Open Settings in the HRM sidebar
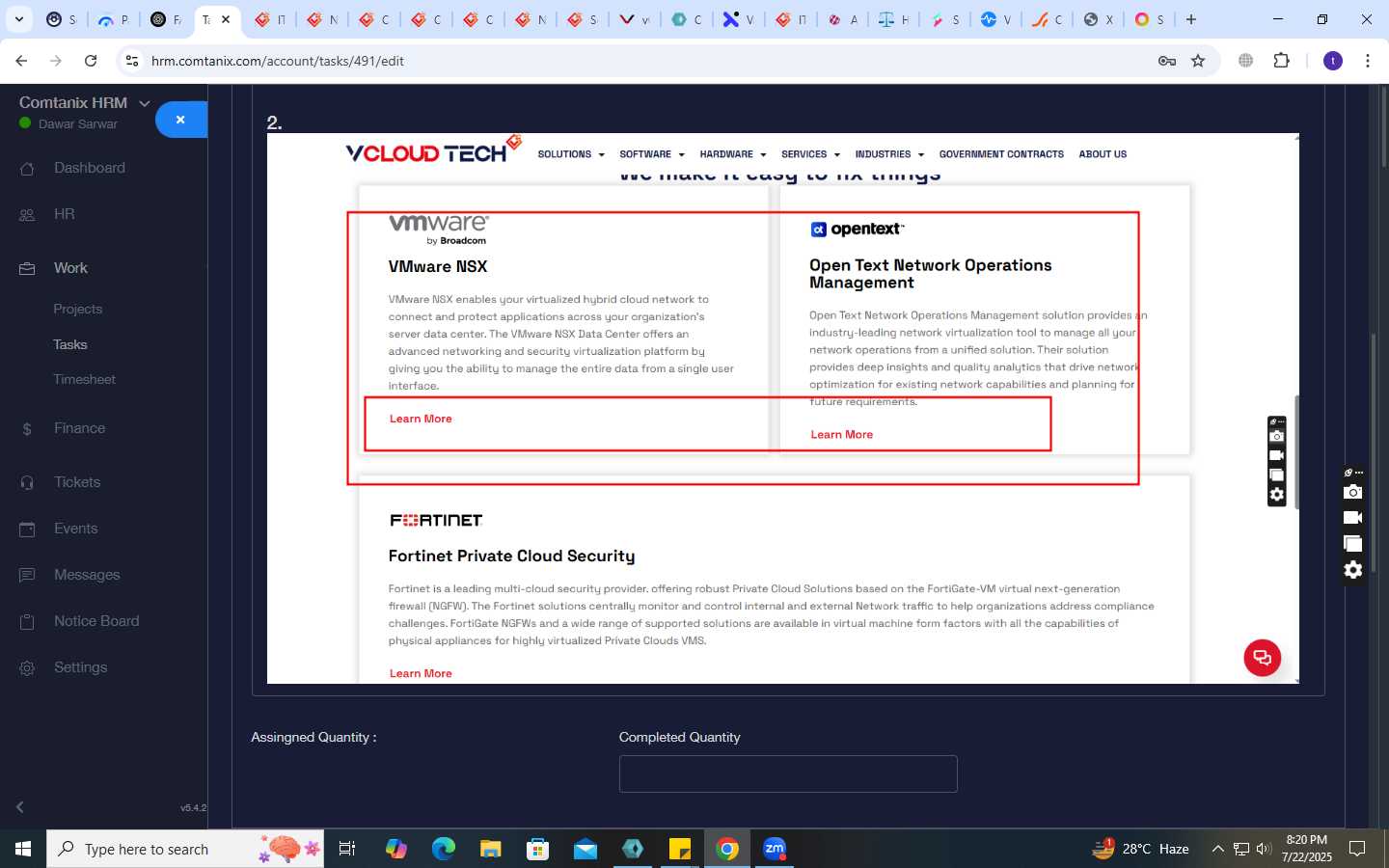Screen dimensions: 1389x868 [x=81, y=667]
